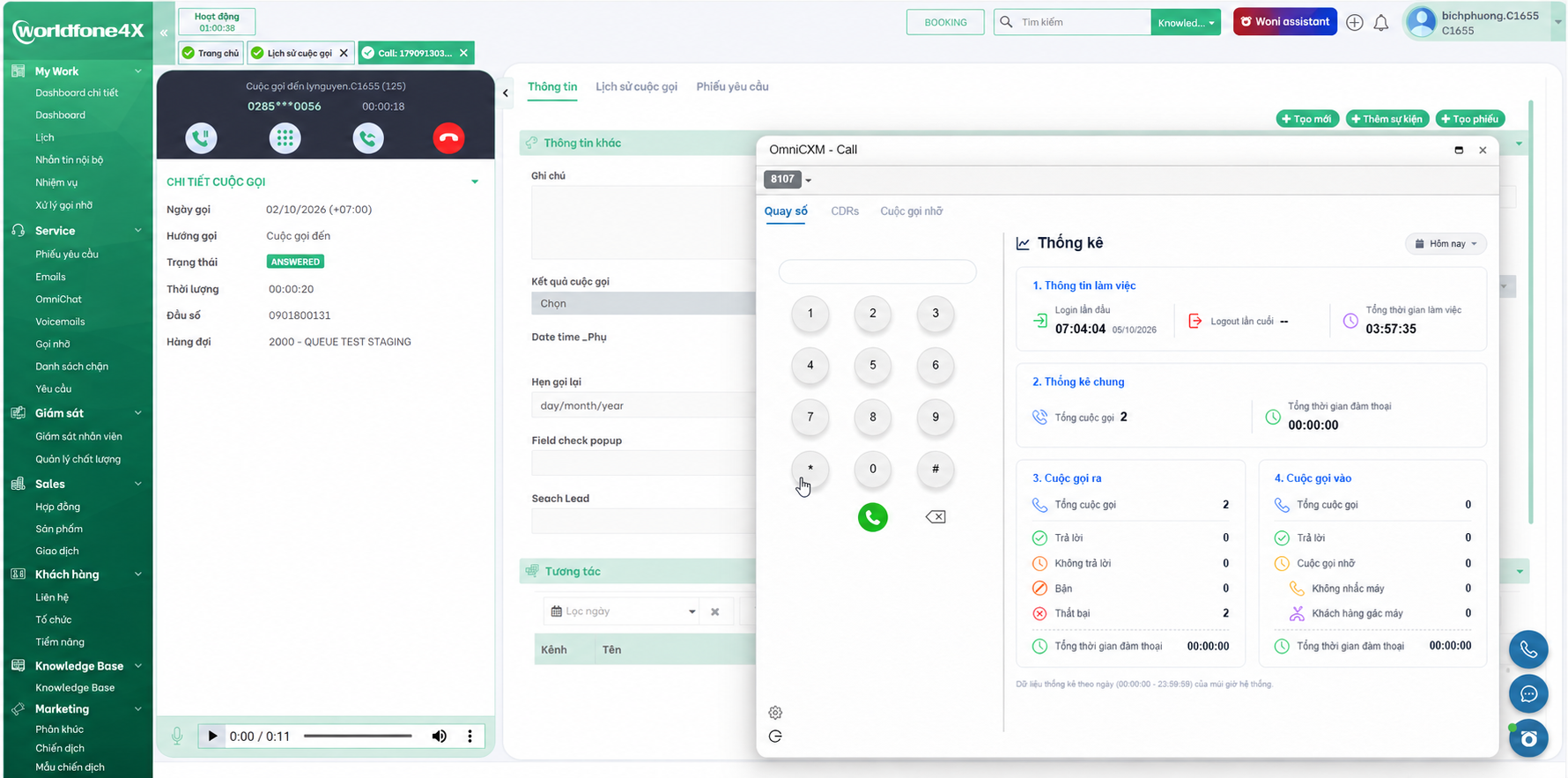Collapse the My Work sidebar group

point(138,71)
